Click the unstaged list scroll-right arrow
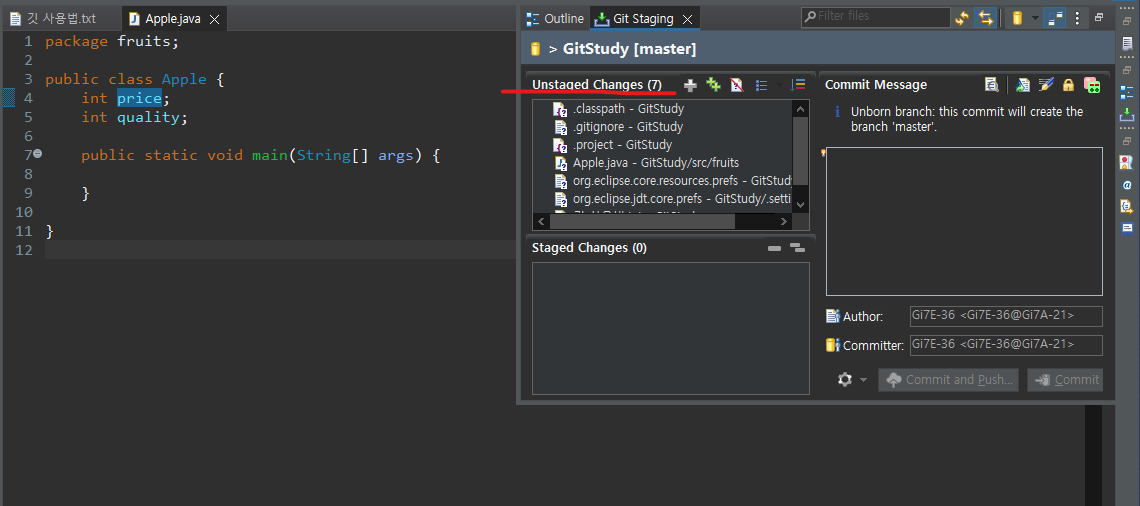This screenshot has width=1140, height=506. pyautogui.click(x=784, y=222)
